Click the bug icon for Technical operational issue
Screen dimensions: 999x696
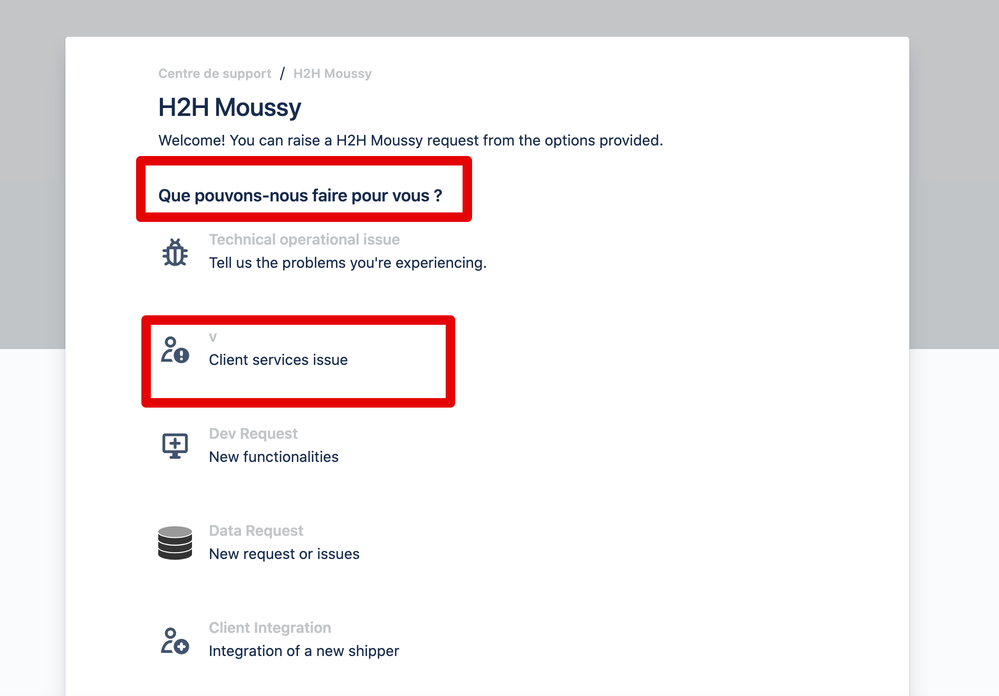coord(175,252)
